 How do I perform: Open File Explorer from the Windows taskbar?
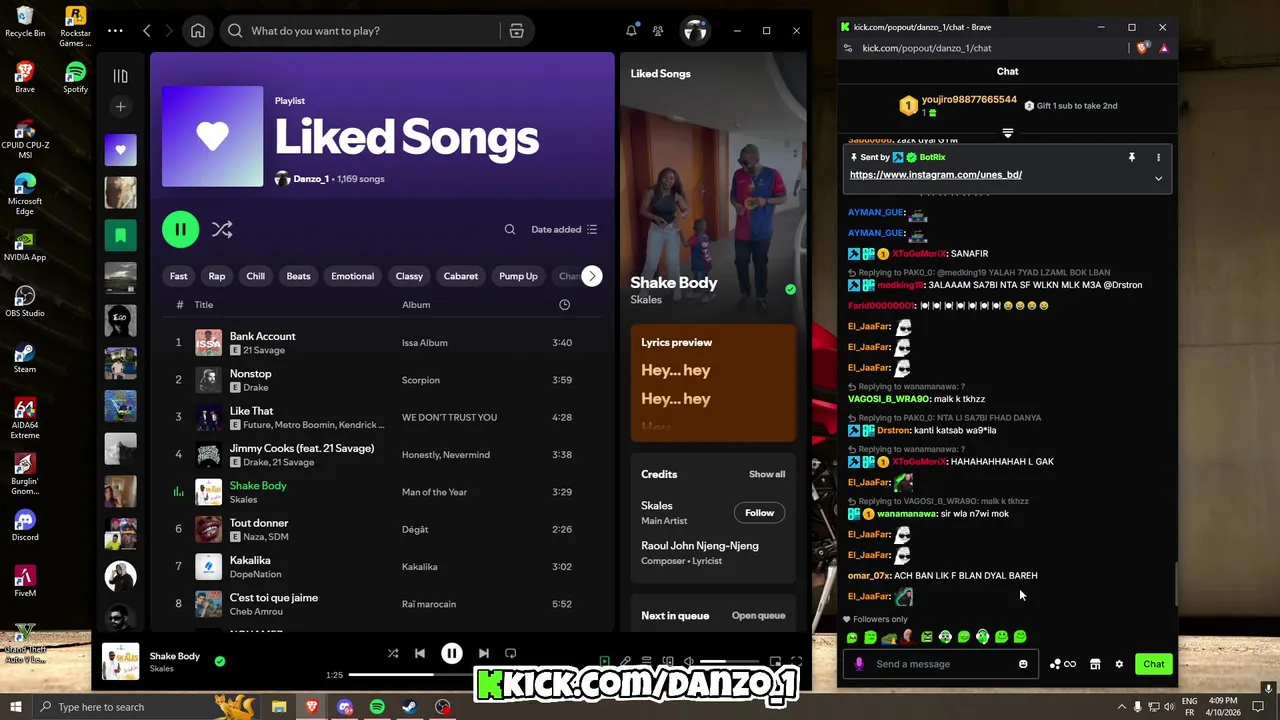(x=279, y=707)
